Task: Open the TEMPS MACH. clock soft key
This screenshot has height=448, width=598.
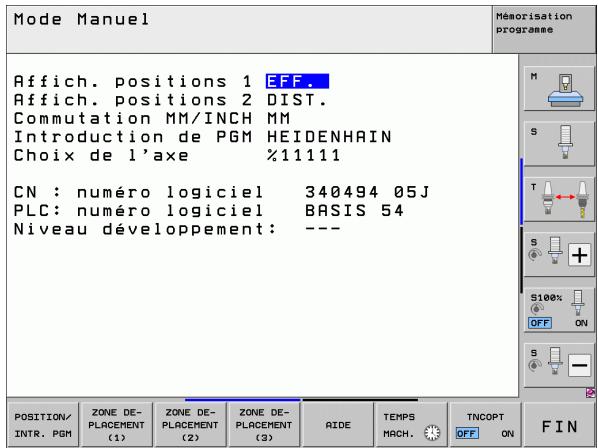Action: 411,424
